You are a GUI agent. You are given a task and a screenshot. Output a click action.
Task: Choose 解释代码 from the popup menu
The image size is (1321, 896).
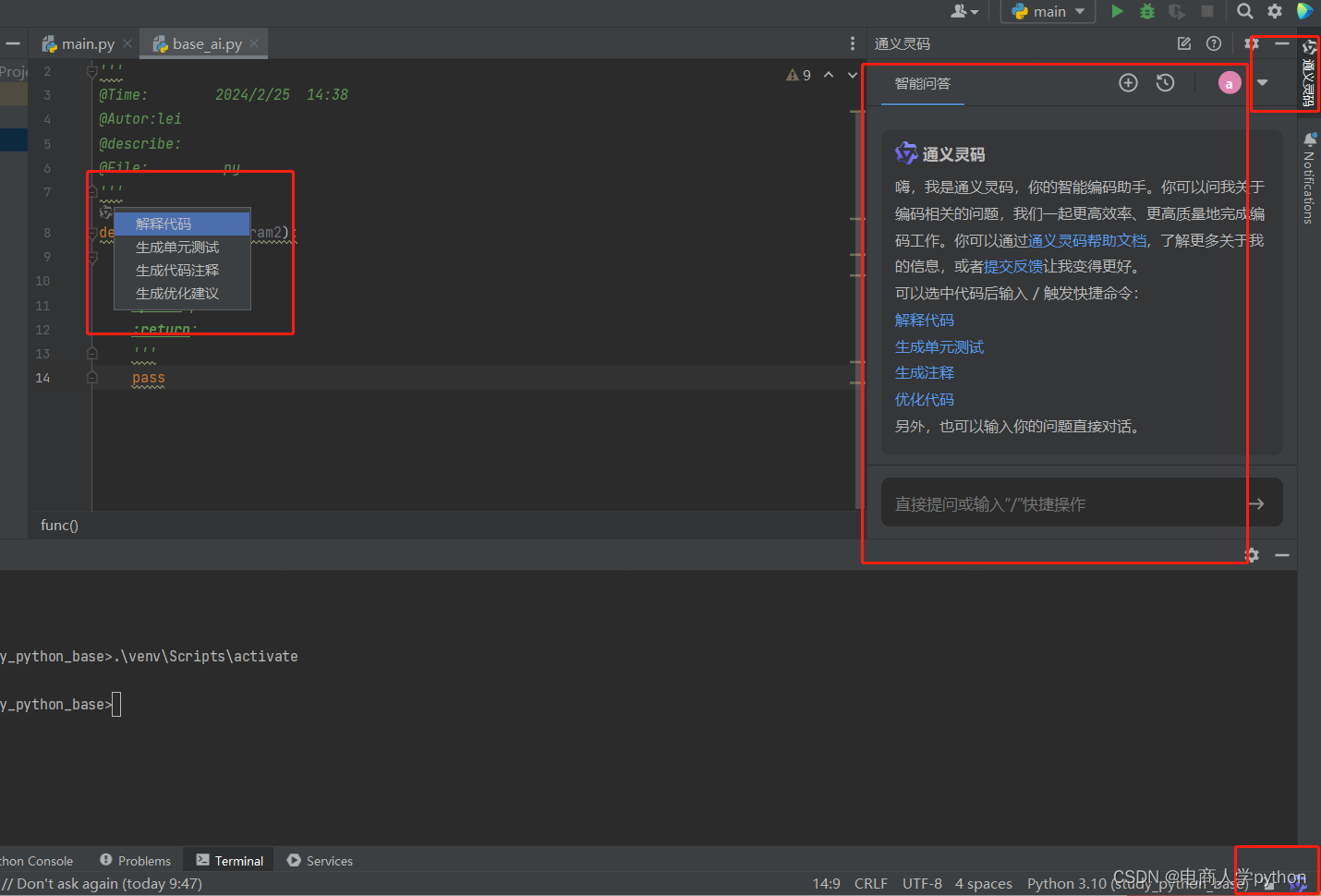click(182, 224)
